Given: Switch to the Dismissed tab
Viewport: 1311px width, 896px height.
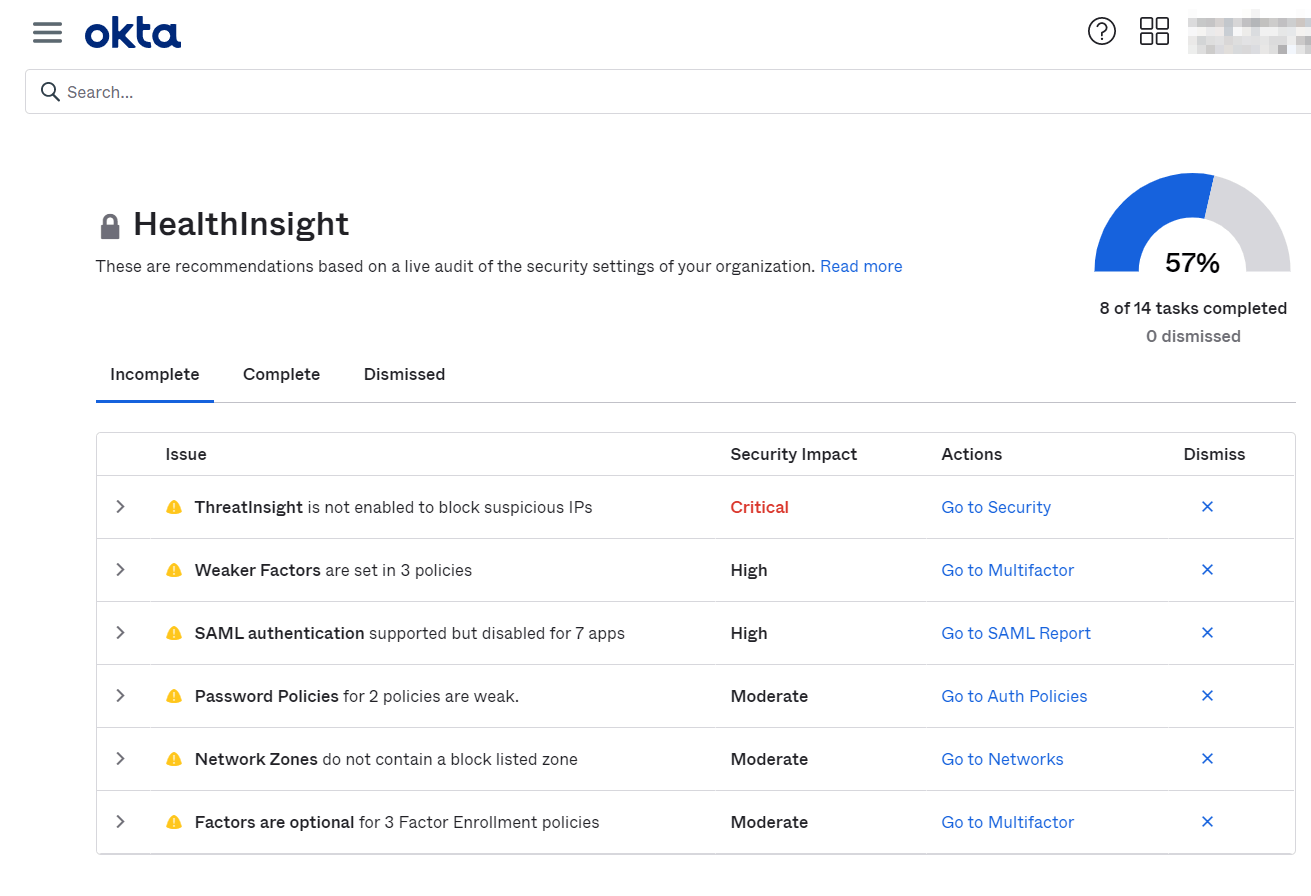Looking at the screenshot, I should click(404, 374).
